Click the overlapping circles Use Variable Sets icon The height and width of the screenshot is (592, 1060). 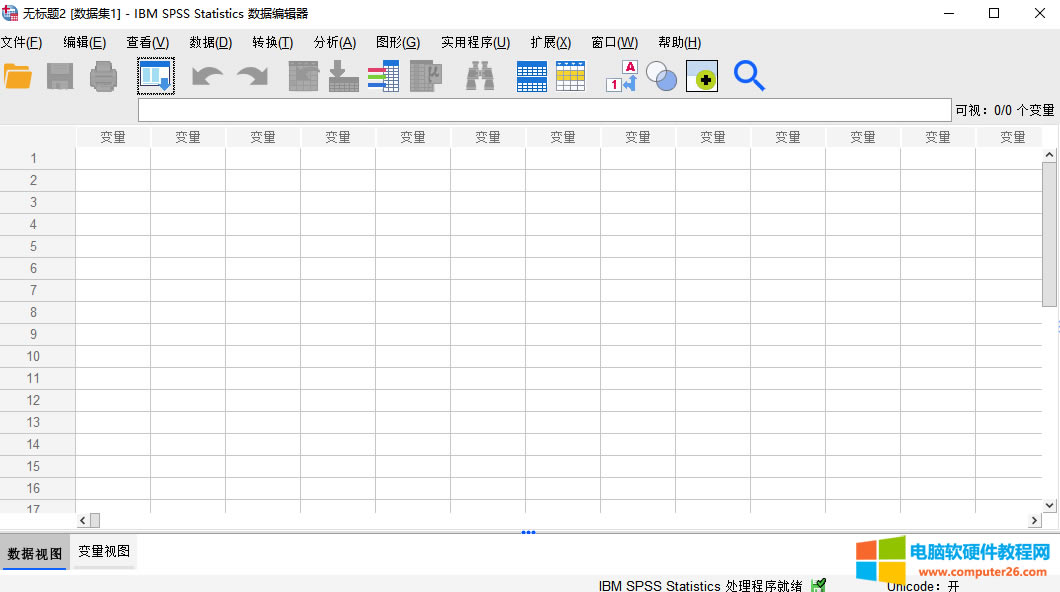[661, 77]
